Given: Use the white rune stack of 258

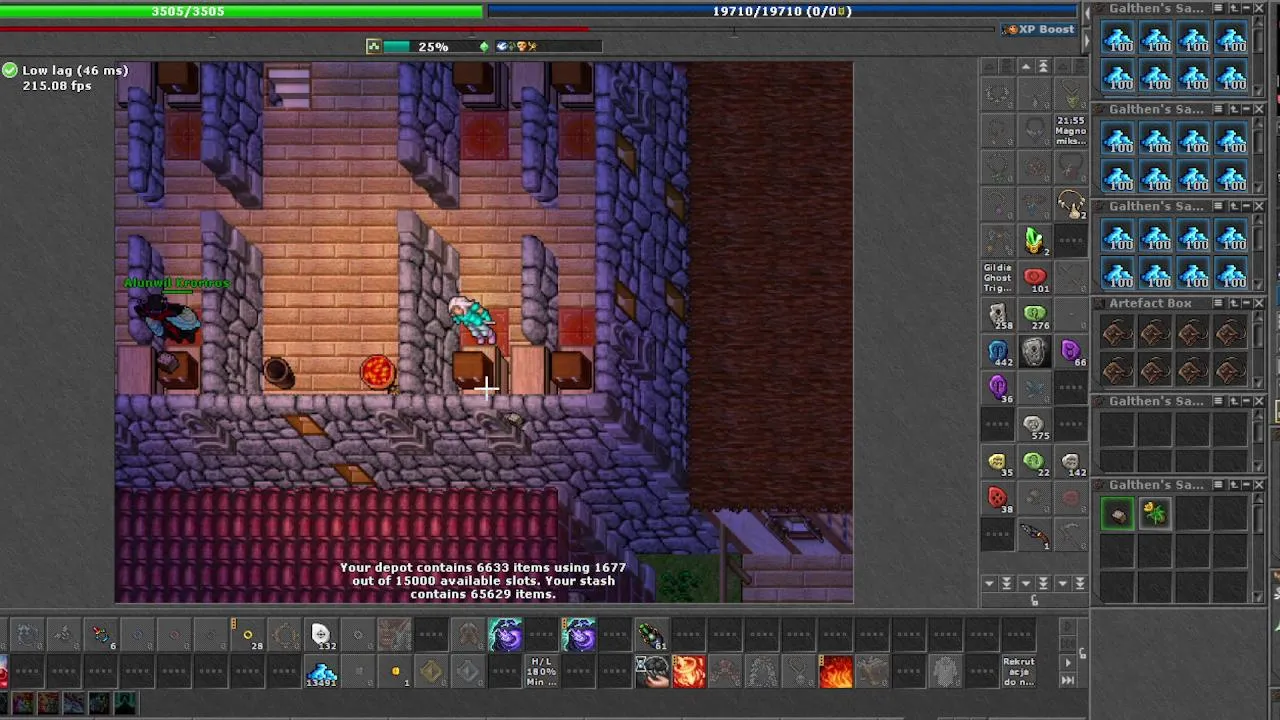Looking at the screenshot, I should tap(998, 316).
